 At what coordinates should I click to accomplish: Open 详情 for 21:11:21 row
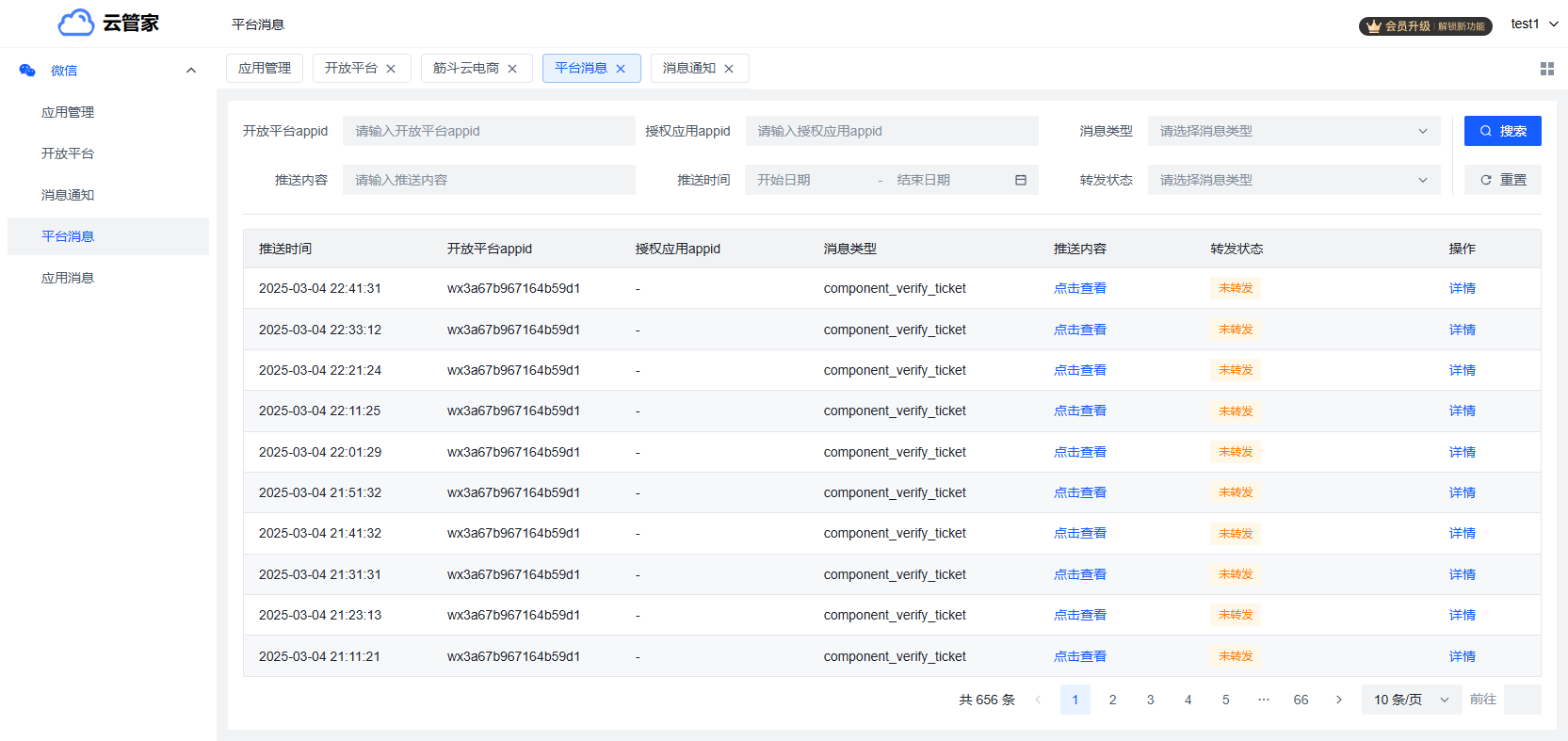pos(1463,656)
